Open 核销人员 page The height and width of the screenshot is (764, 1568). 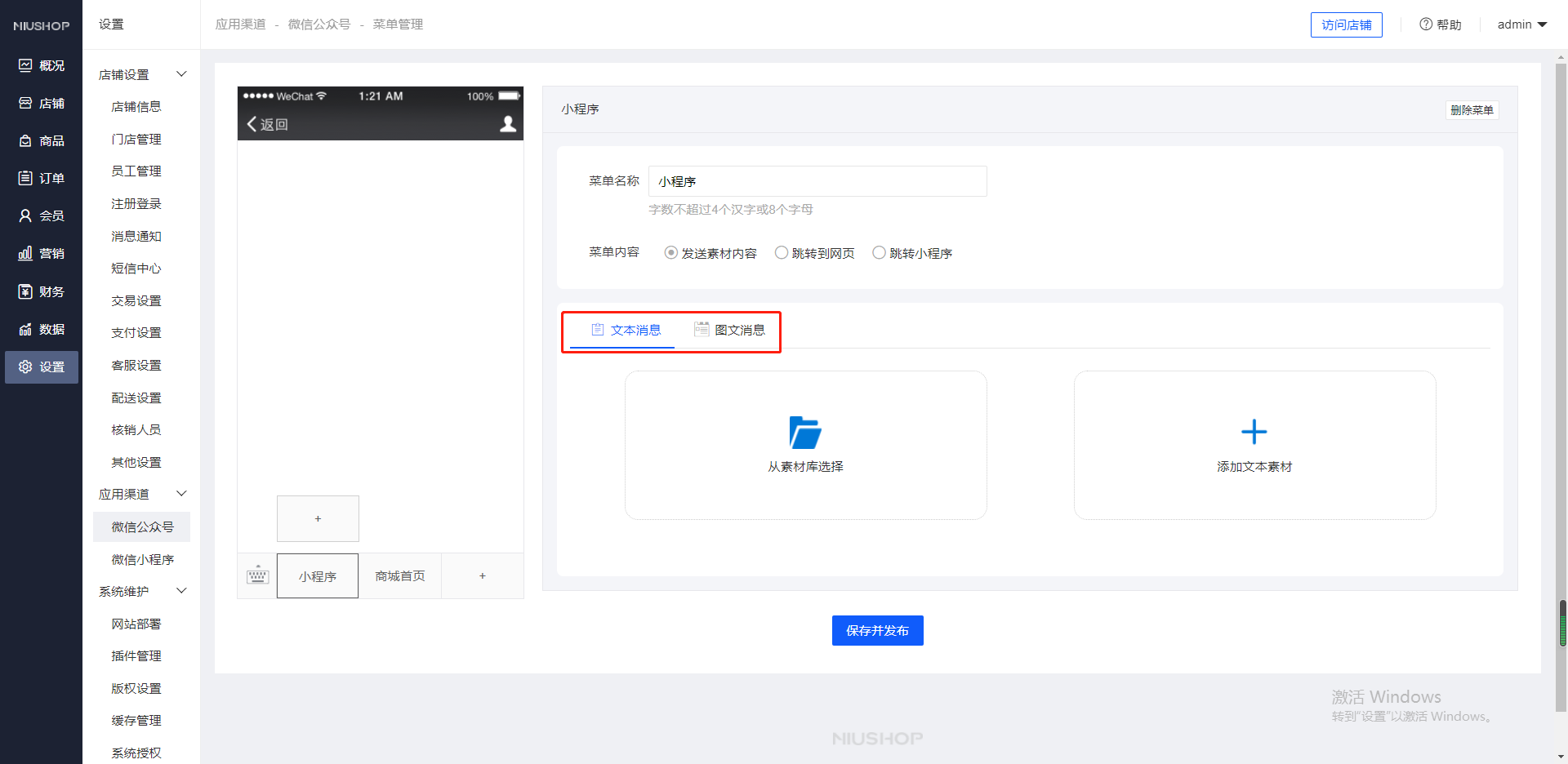point(136,430)
